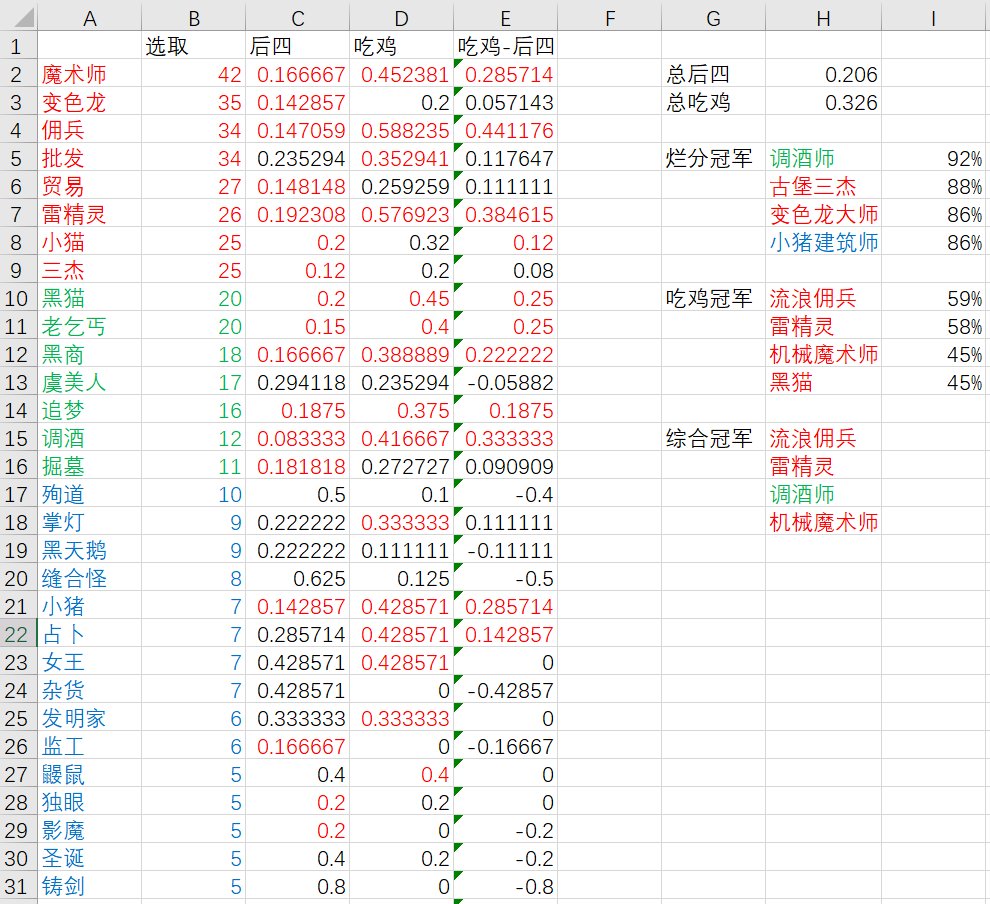
Task: Select column E header
Action: [x=506, y=18]
